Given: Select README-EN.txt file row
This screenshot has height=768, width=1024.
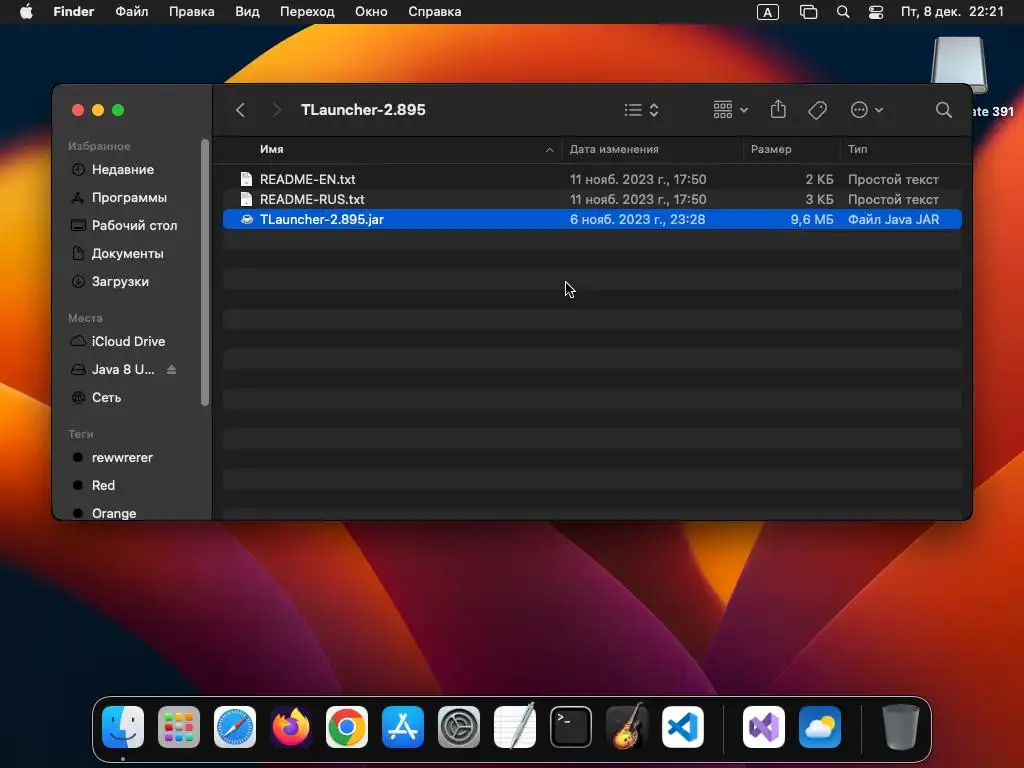Looking at the screenshot, I should (x=592, y=179).
